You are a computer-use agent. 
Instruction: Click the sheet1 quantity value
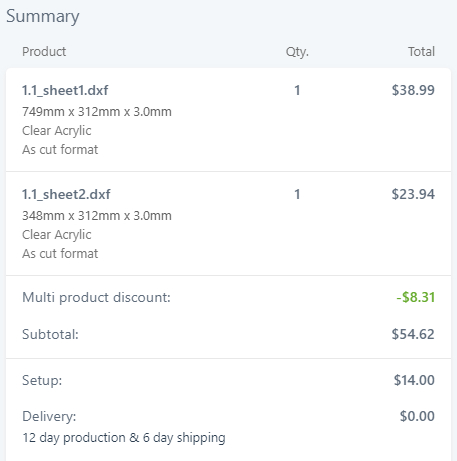tap(297, 90)
